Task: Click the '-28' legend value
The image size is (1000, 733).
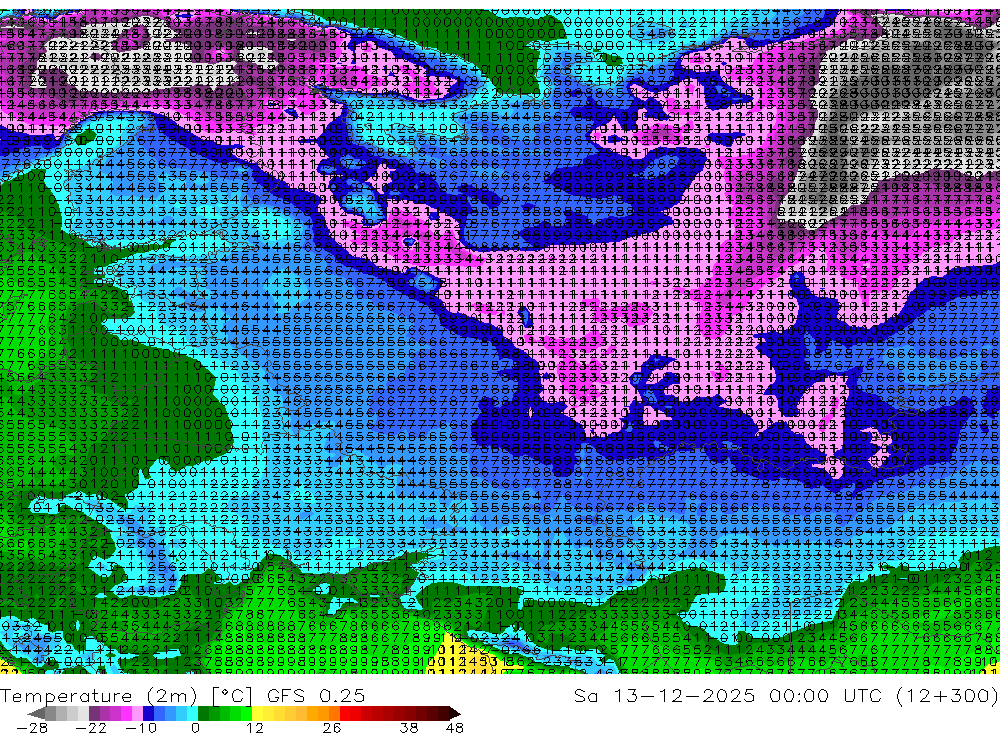Action: 32,728
